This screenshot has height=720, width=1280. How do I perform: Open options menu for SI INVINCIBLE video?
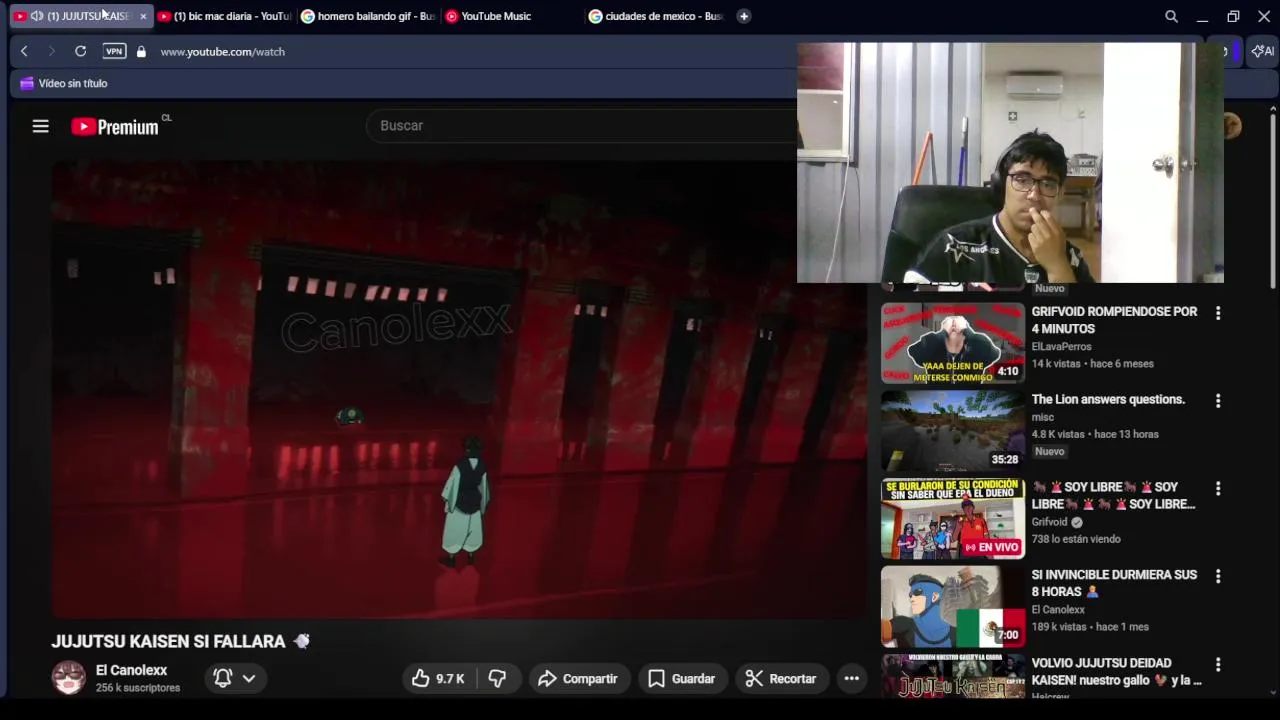click(1217, 577)
